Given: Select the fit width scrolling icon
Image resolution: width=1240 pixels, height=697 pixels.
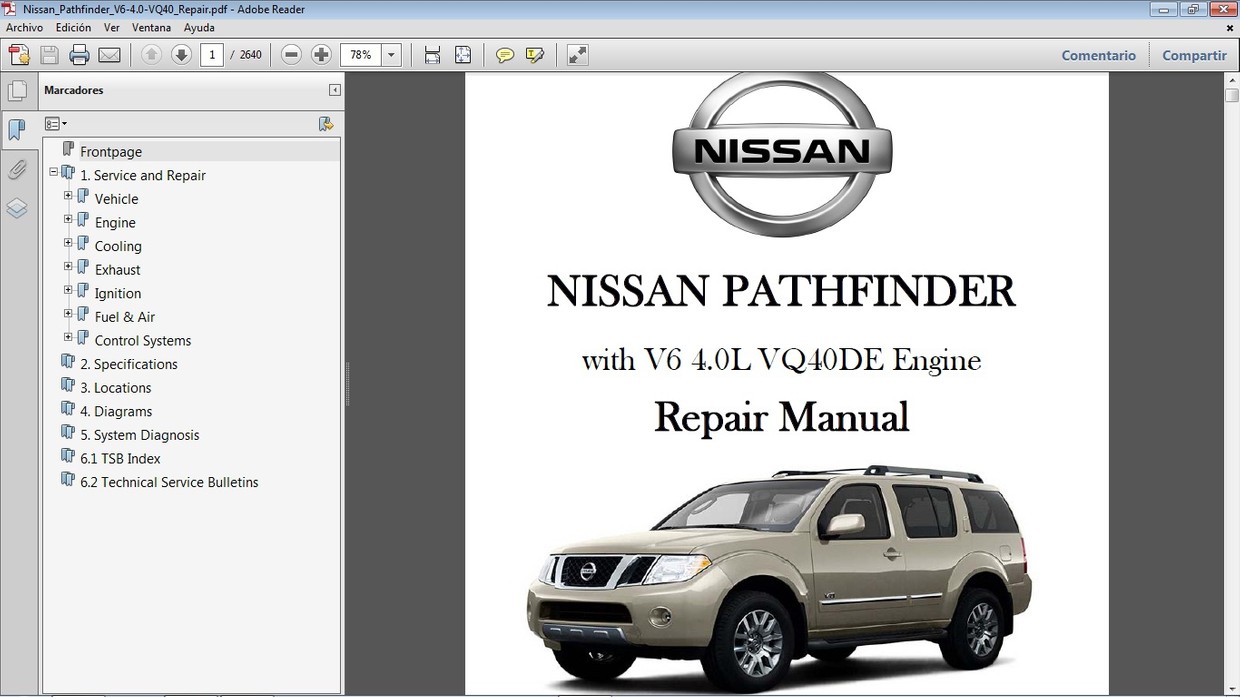Looking at the screenshot, I should (x=432, y=55).
